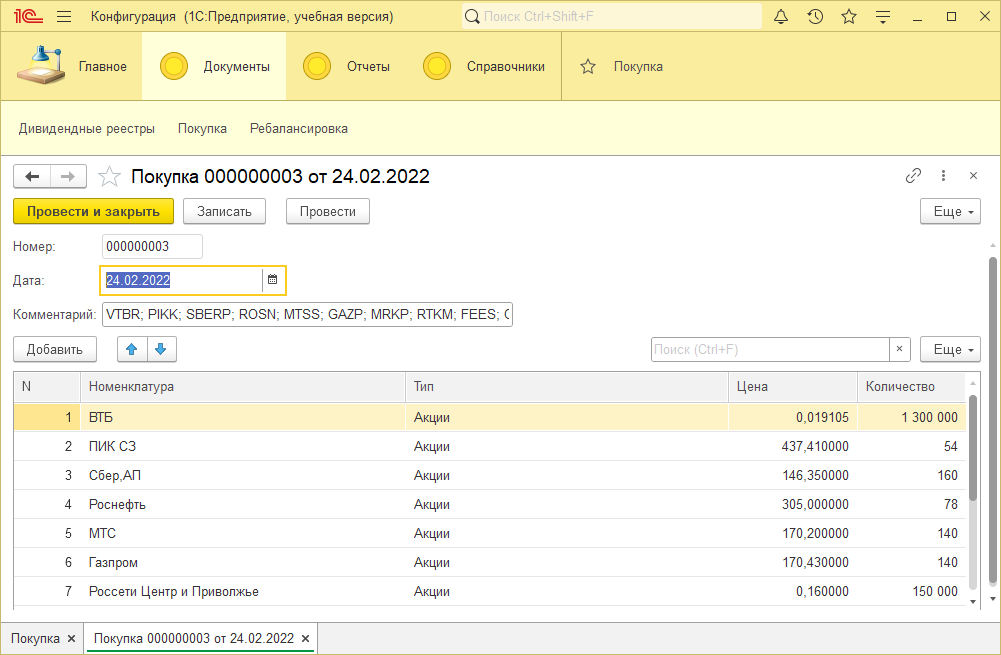This screenshot has height=655, width=1001.
Task: Close the Покупка bottom tab
Action: click(72, 638)
